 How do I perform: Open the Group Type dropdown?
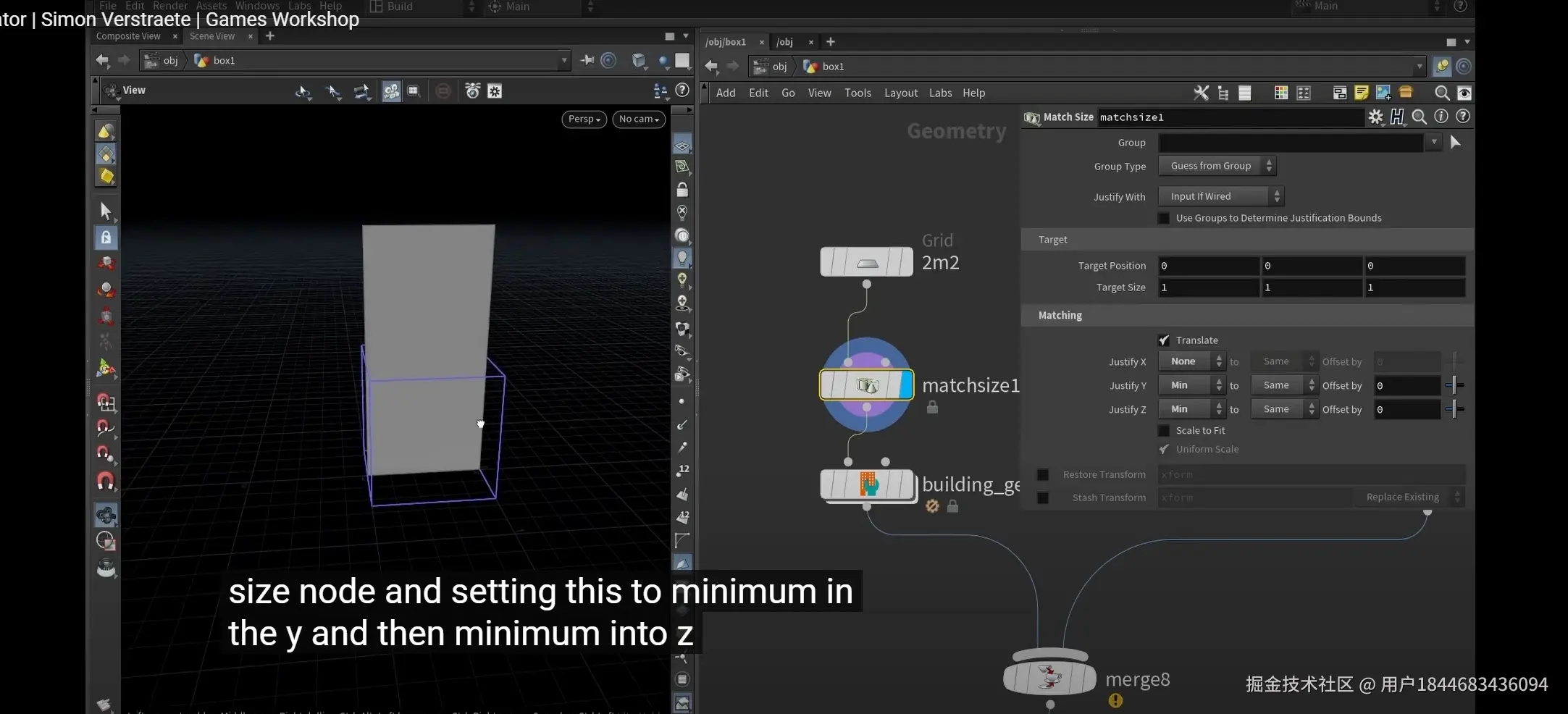[x=1217, y=166]
